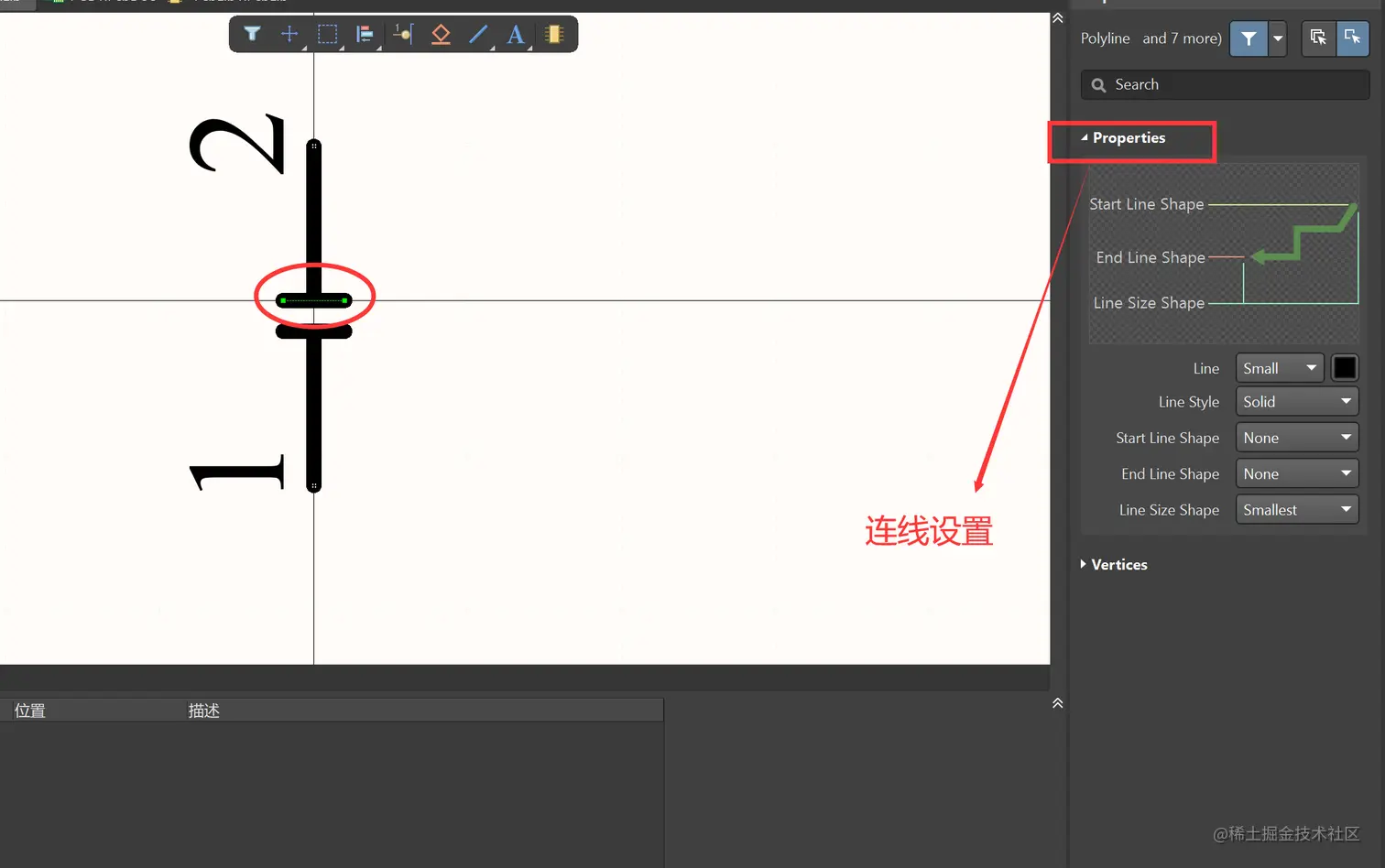
Task: Click the Add Component Part icon
Action: click(553, 35)
